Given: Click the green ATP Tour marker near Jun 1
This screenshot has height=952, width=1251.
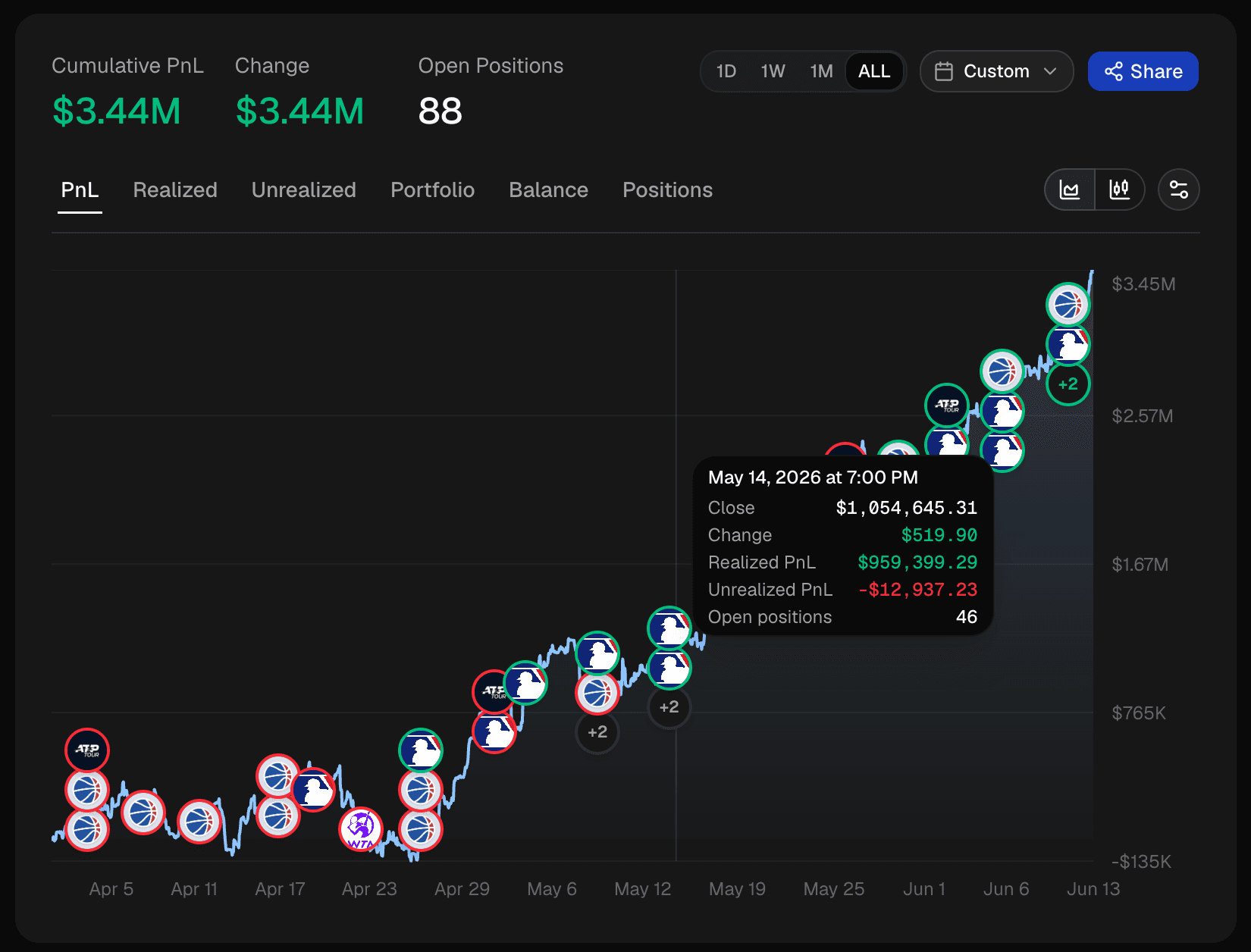Looking at the screenshot, I should point(947,406).
